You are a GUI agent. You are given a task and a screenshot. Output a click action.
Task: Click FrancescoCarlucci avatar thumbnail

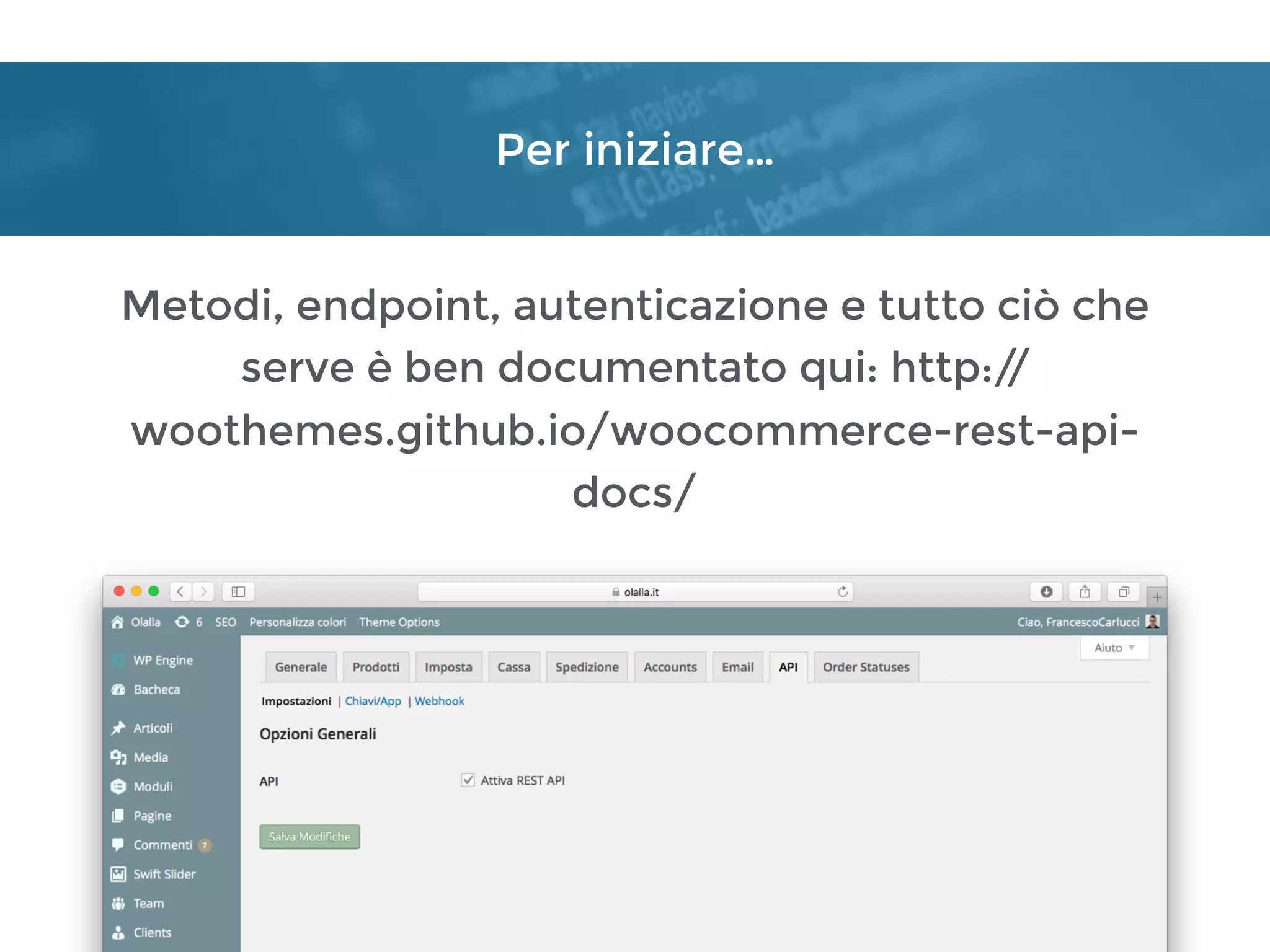coord(1153,622)
